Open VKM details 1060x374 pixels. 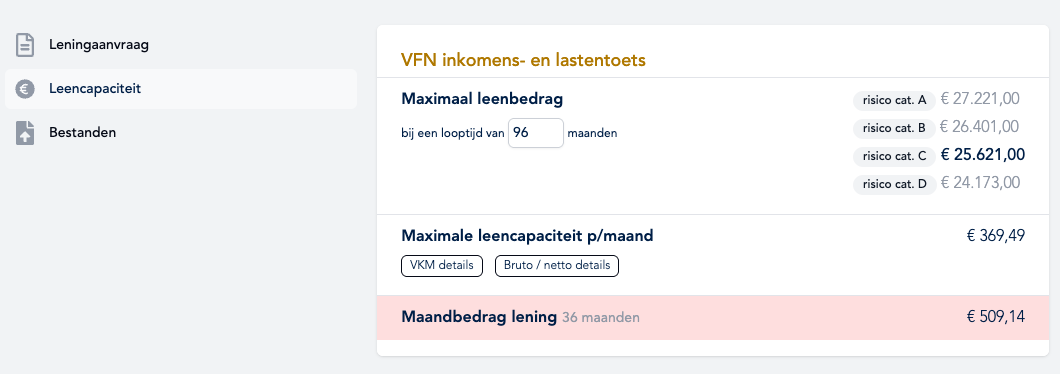(442, 266)
